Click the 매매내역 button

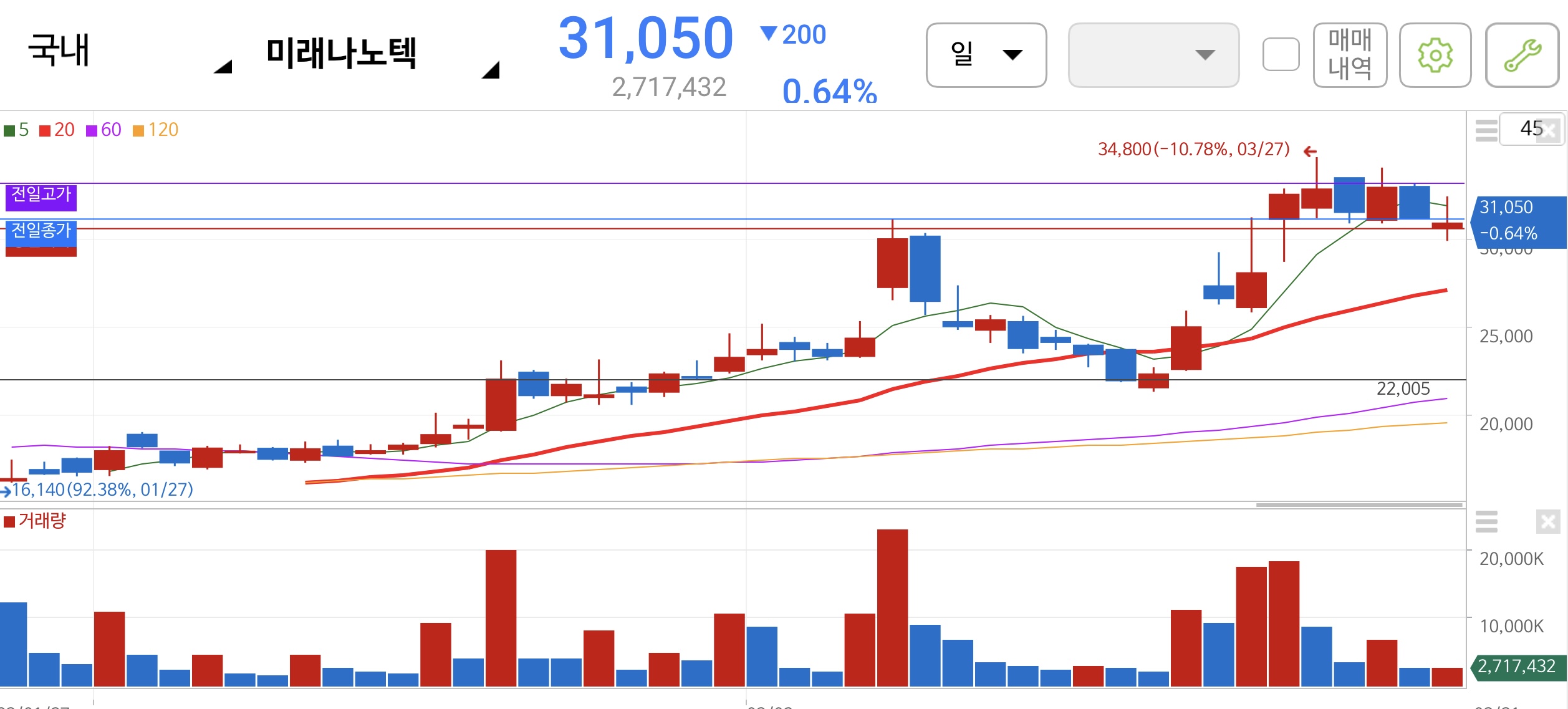[x=1350, y=55]
